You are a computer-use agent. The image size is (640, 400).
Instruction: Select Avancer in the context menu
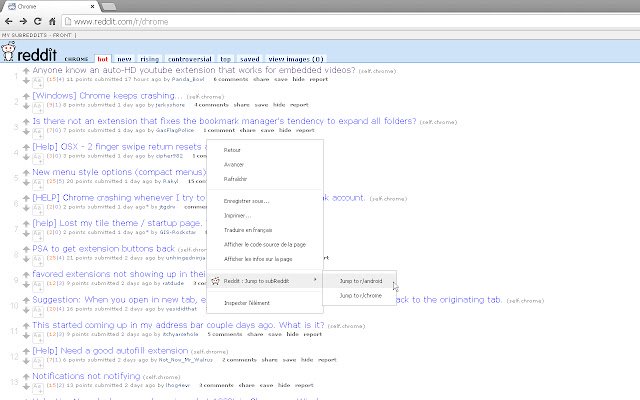[x=265, y=164]
